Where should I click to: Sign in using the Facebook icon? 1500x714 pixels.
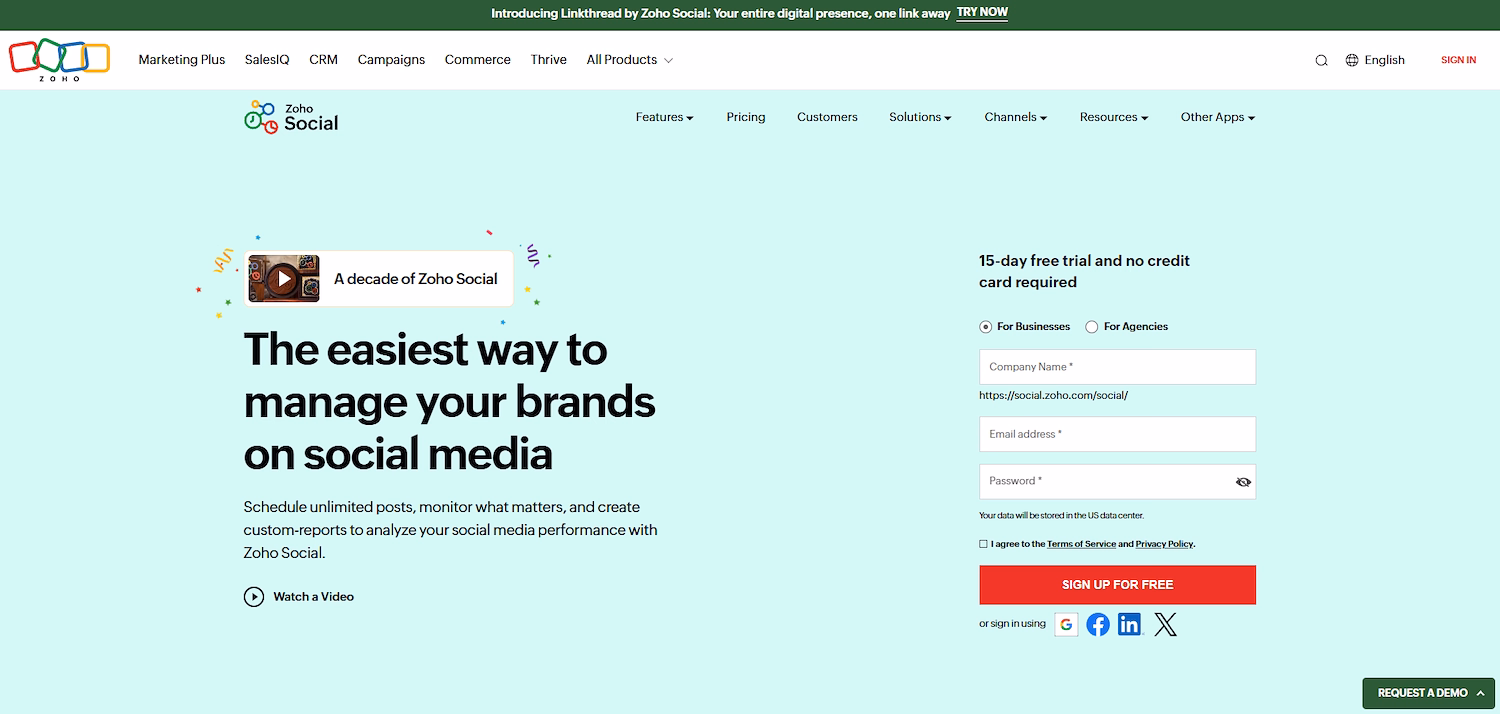(x=1098, y=624)
